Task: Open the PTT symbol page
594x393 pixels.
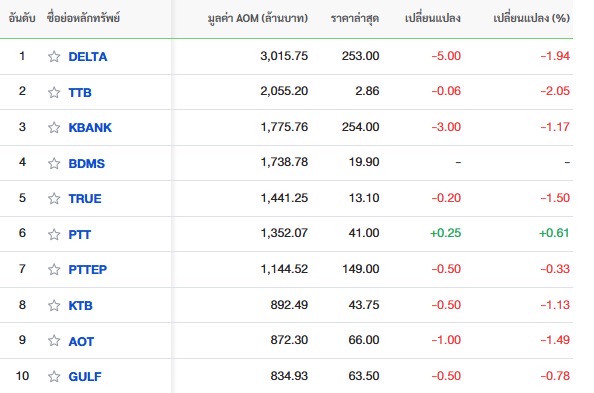Action: [x=80, y=235]
